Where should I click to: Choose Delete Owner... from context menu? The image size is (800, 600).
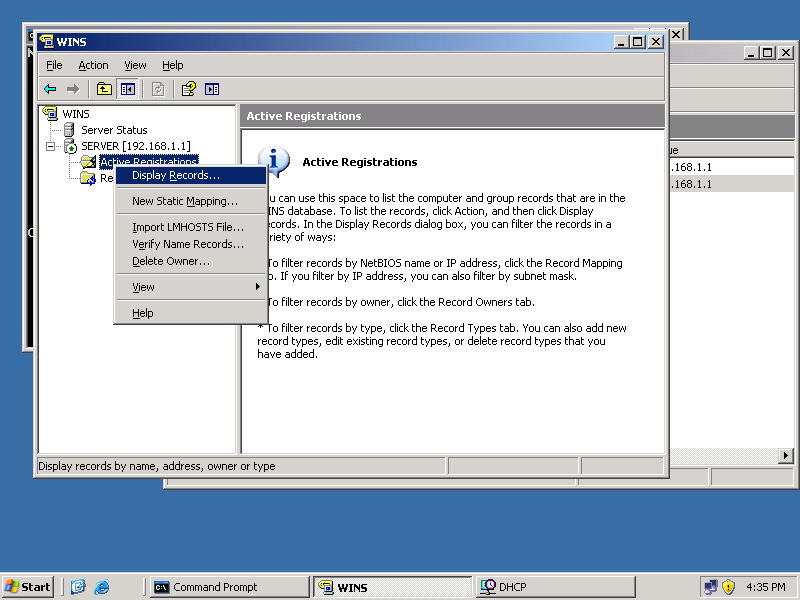(x=191, y=261)
